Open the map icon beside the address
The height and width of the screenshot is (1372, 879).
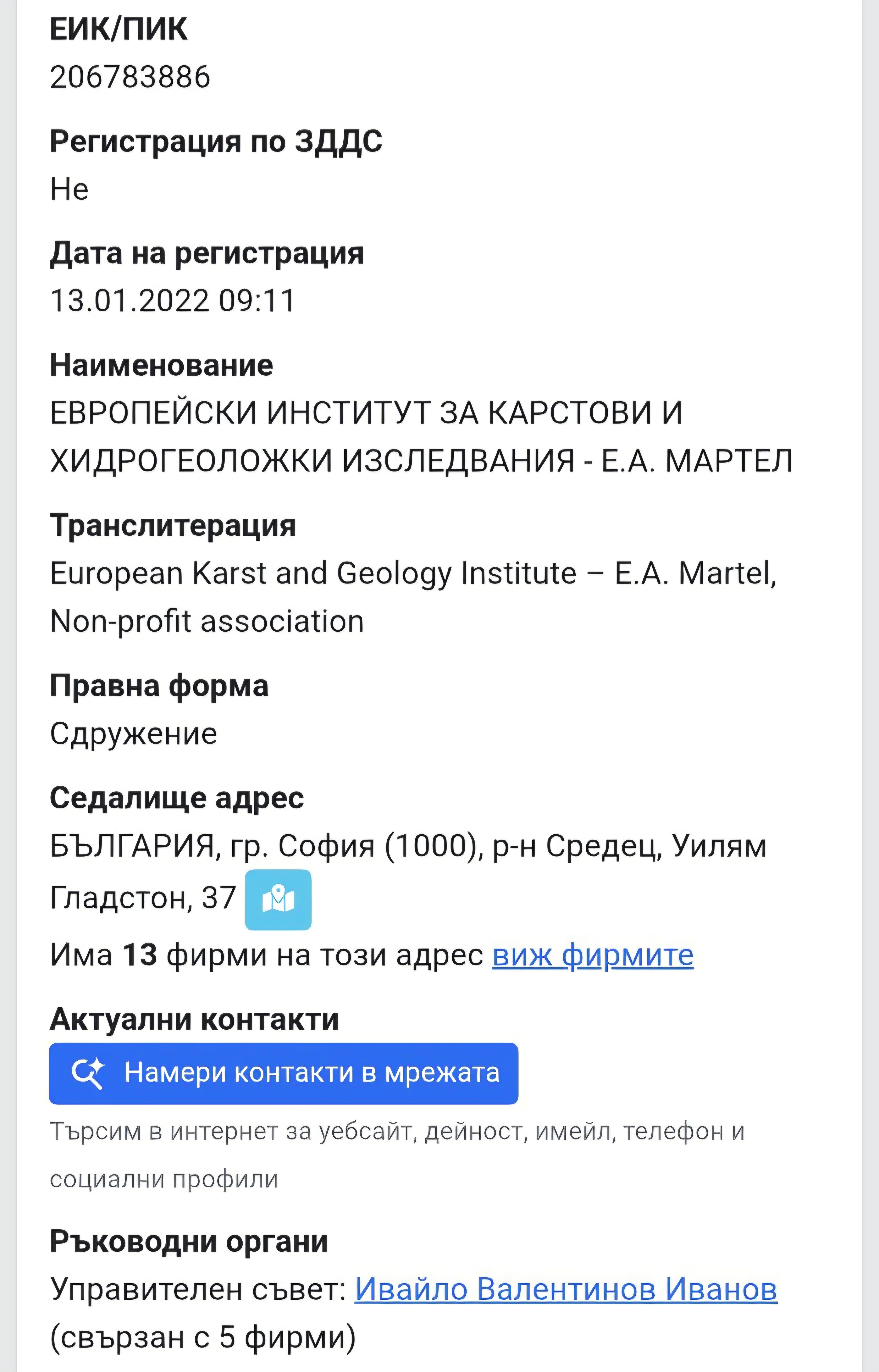[x=278, y=900]
